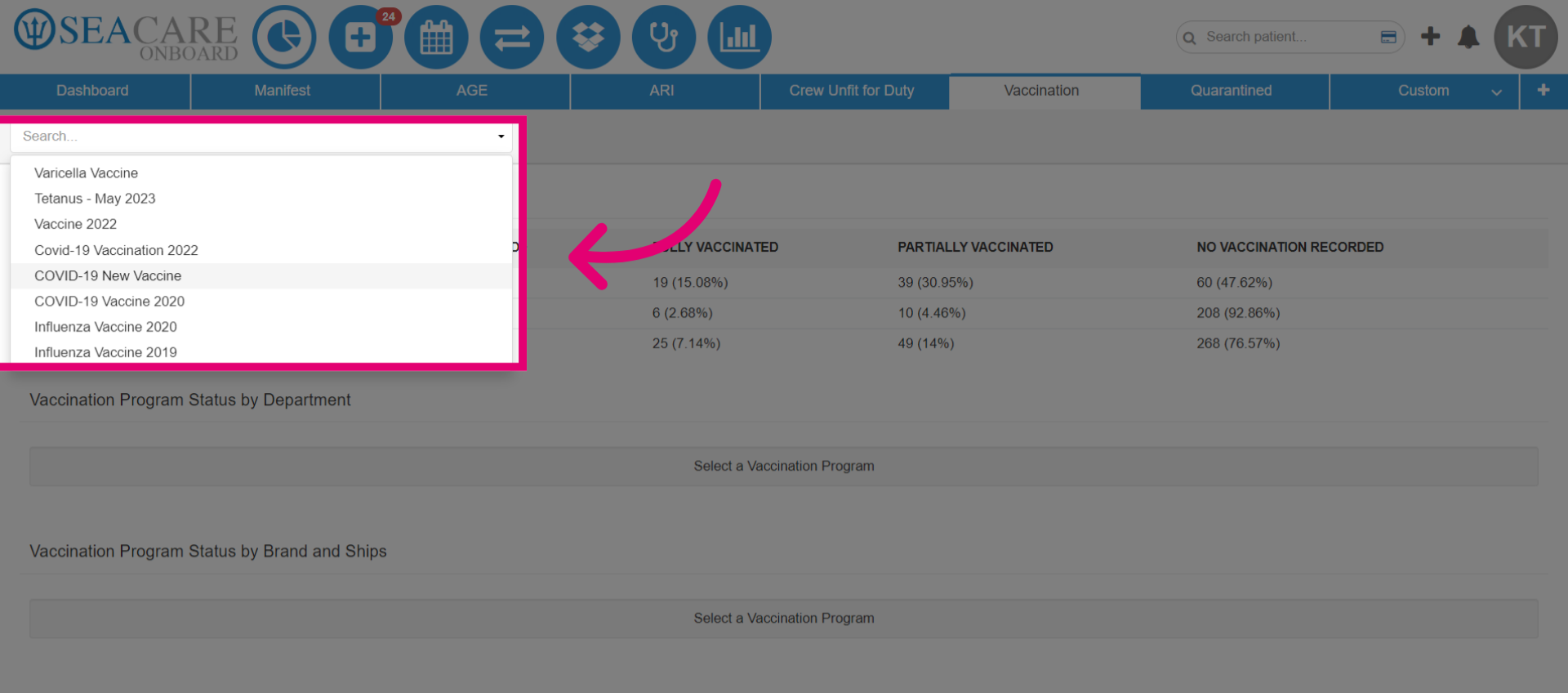
Task: Click Vaccination Program Status by Department heading
Action: coord(190,400)
